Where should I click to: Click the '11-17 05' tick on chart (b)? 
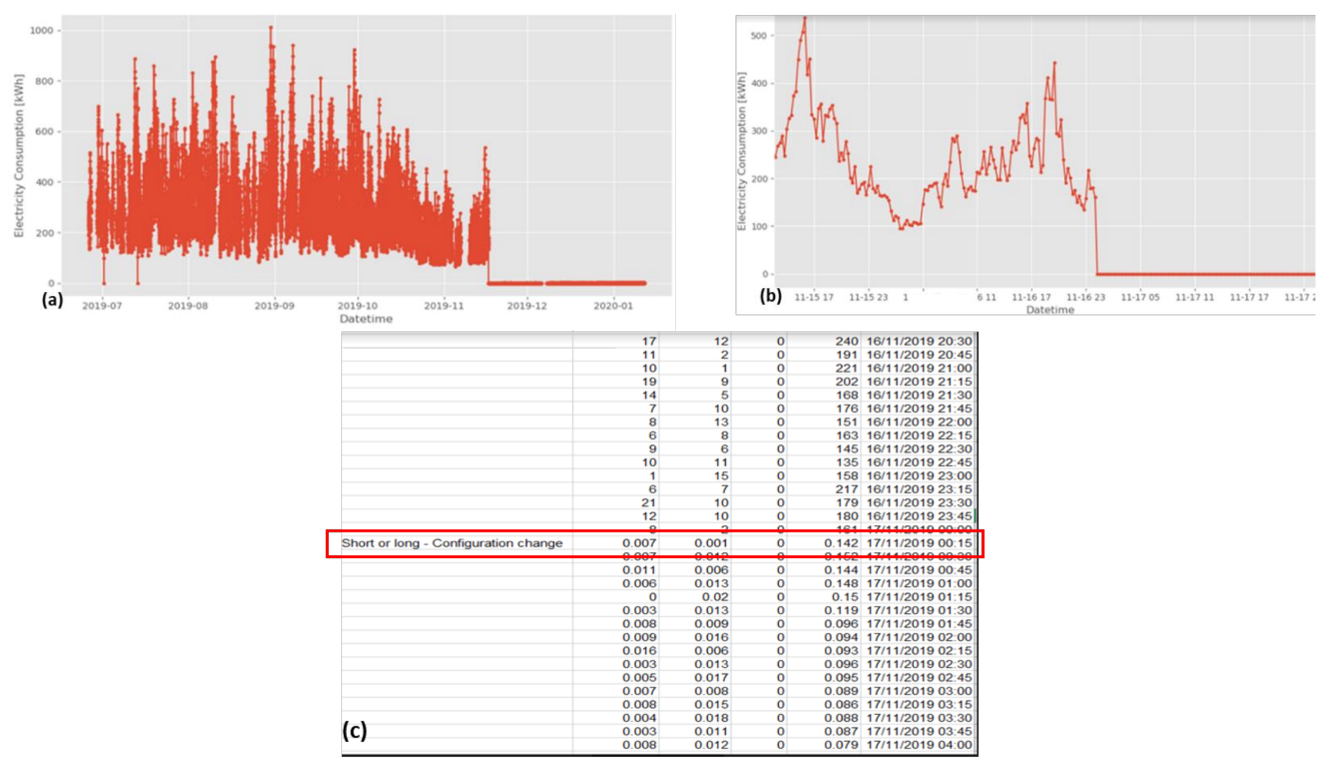(x=1138, y=297)
